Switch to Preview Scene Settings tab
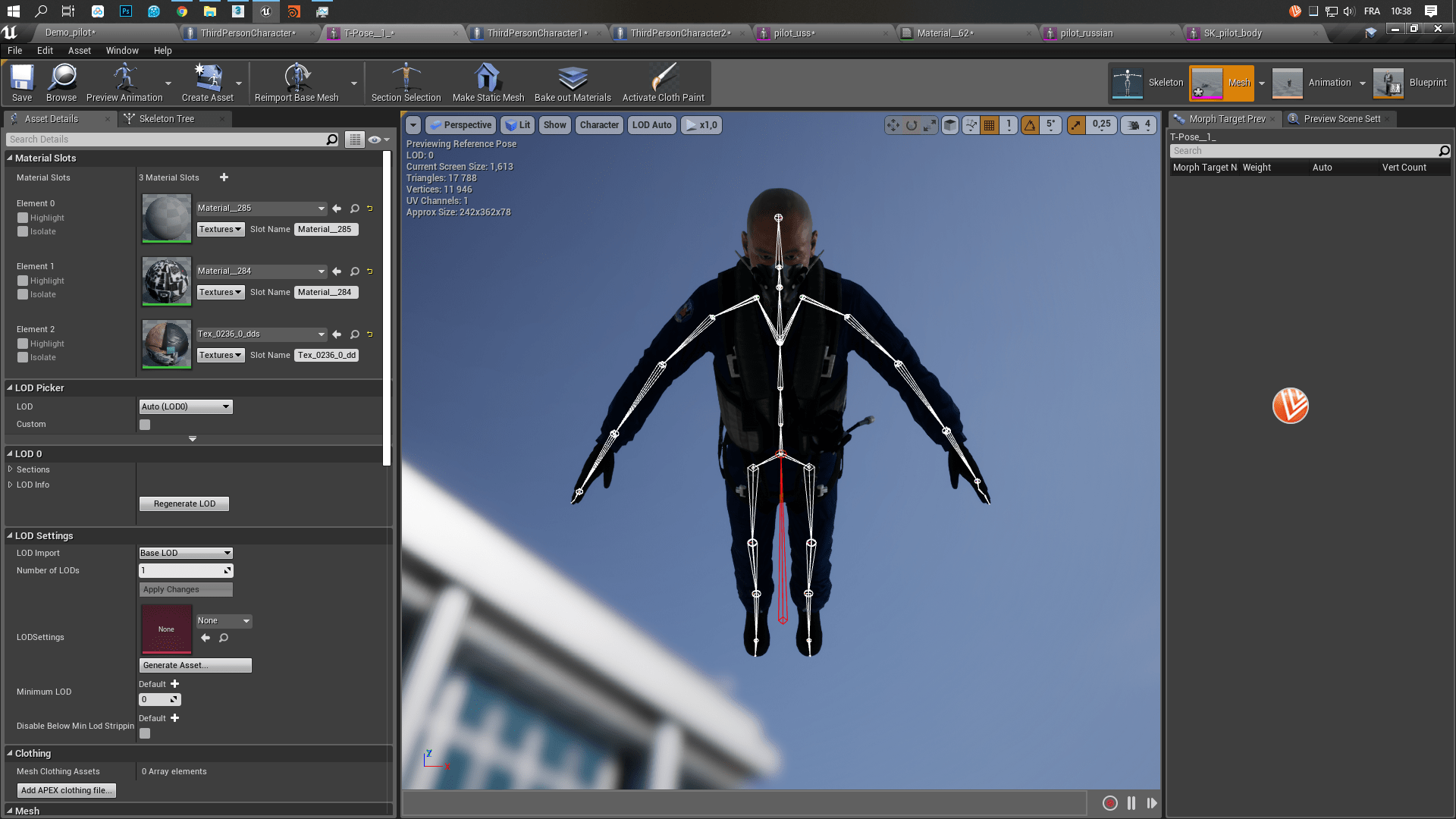Image resolution: width=1456 pixels, height=819 pixels. coord(1341,119)
